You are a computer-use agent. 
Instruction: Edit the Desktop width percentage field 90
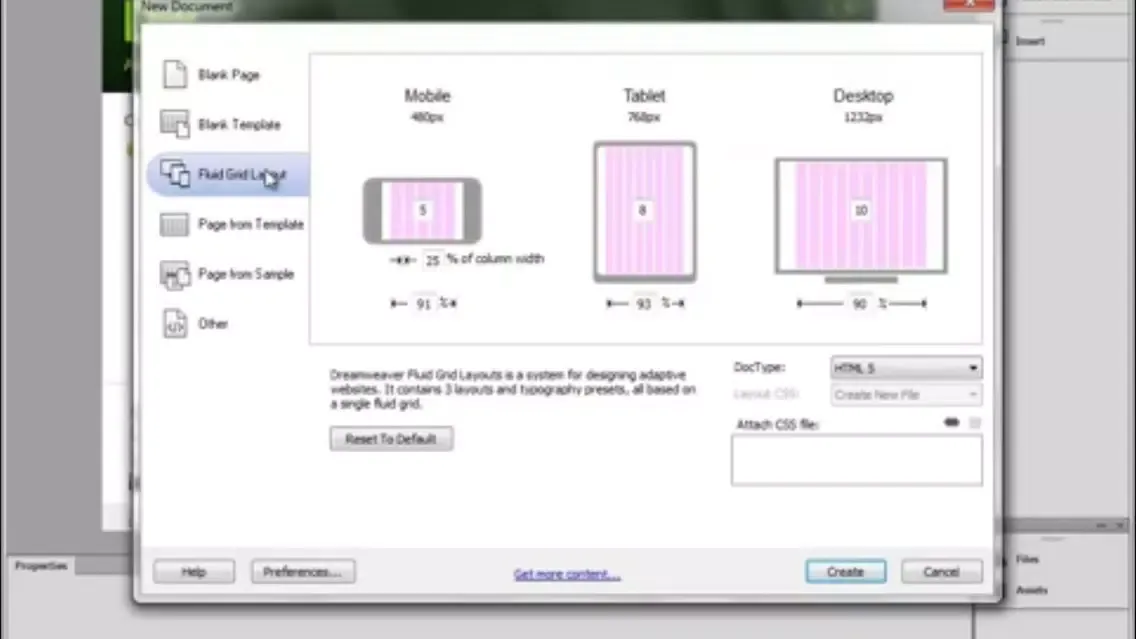[859, 304]
